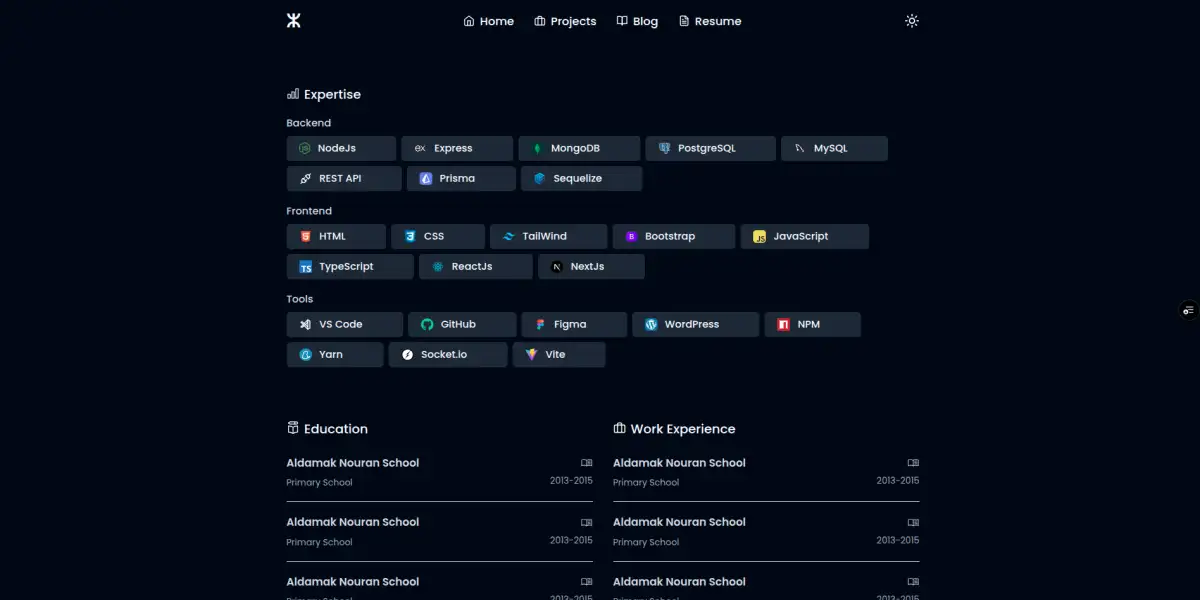Click the Backend category label
The width and height of the screenshot is (1200, 600).
[308, 123]
